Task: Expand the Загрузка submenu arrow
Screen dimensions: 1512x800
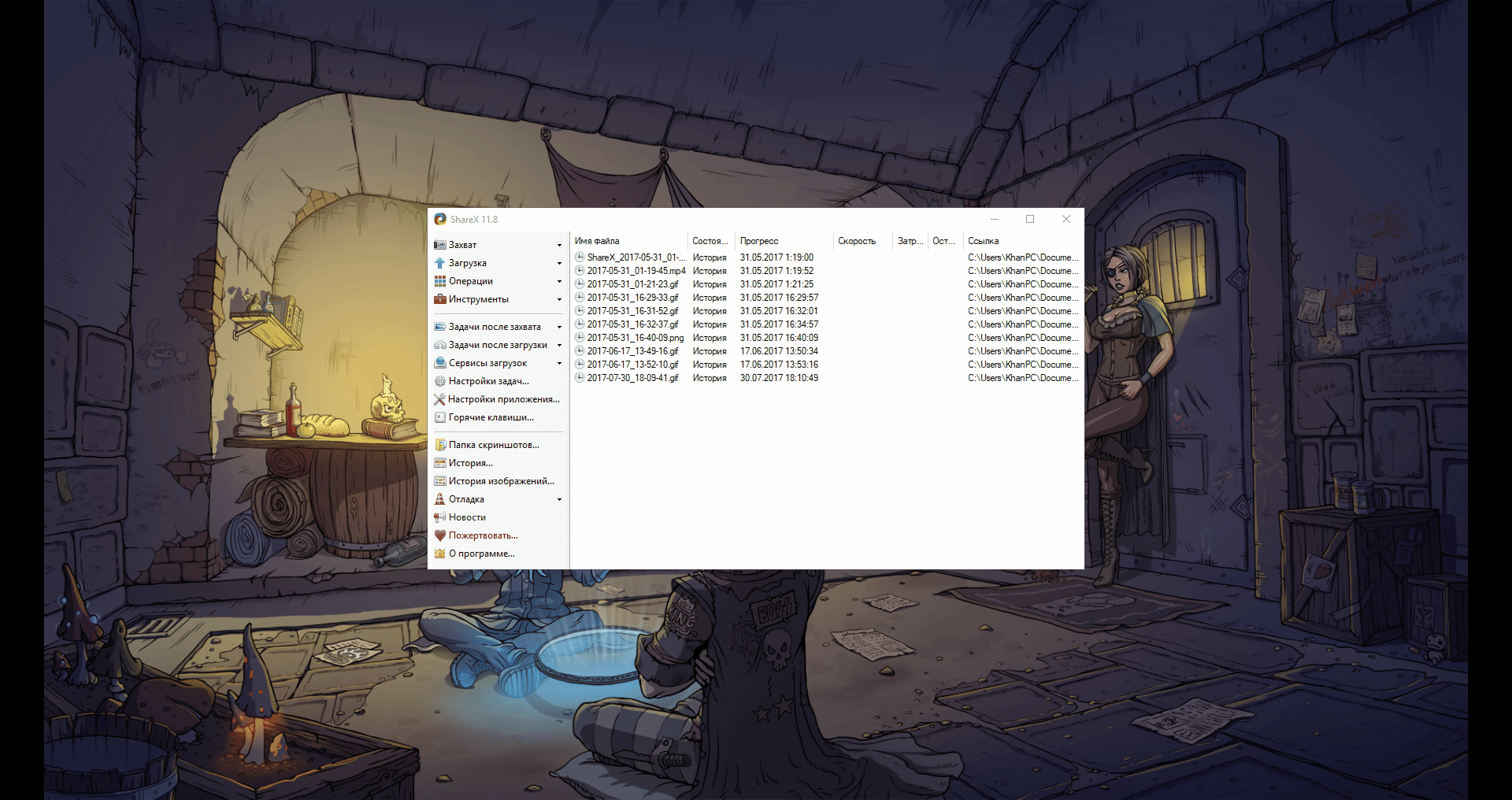Action: point(559,264)
